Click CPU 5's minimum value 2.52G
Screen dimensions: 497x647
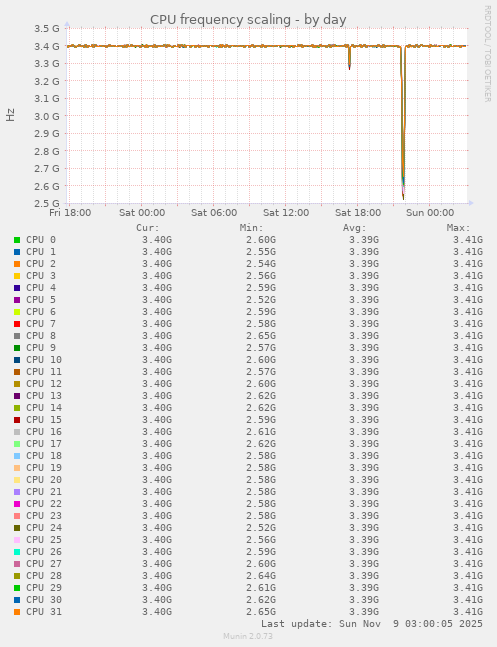pos(261,300)
